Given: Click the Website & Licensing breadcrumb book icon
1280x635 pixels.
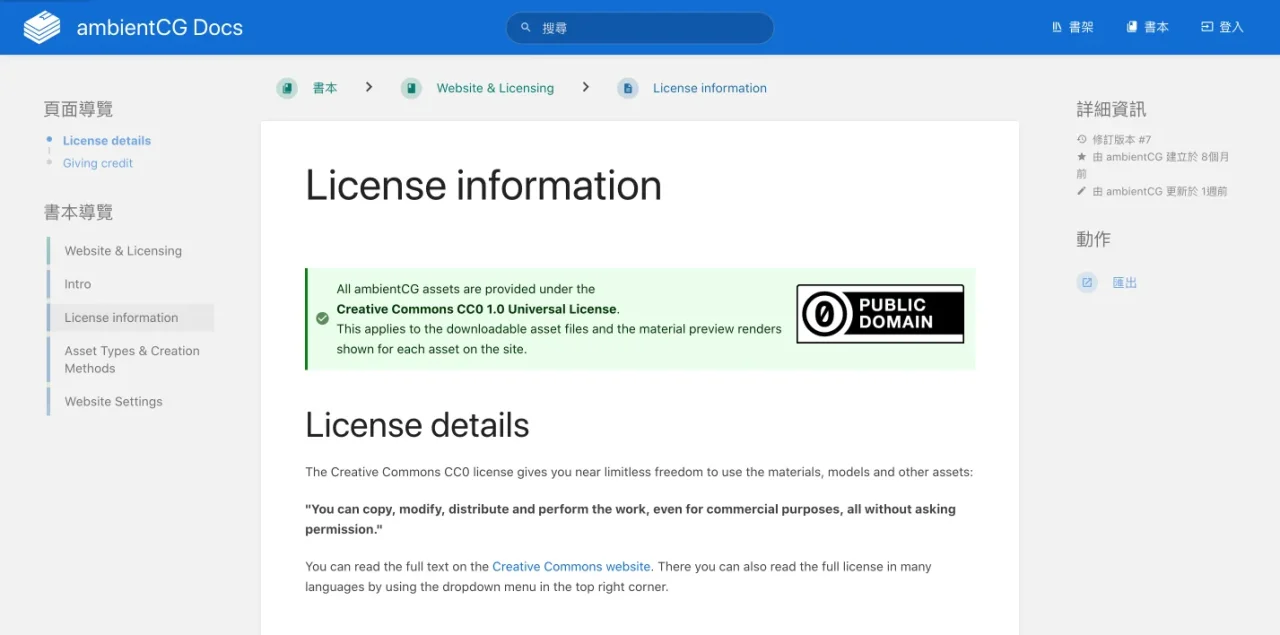Looking at the screenshot, I should tap(411, 88).
